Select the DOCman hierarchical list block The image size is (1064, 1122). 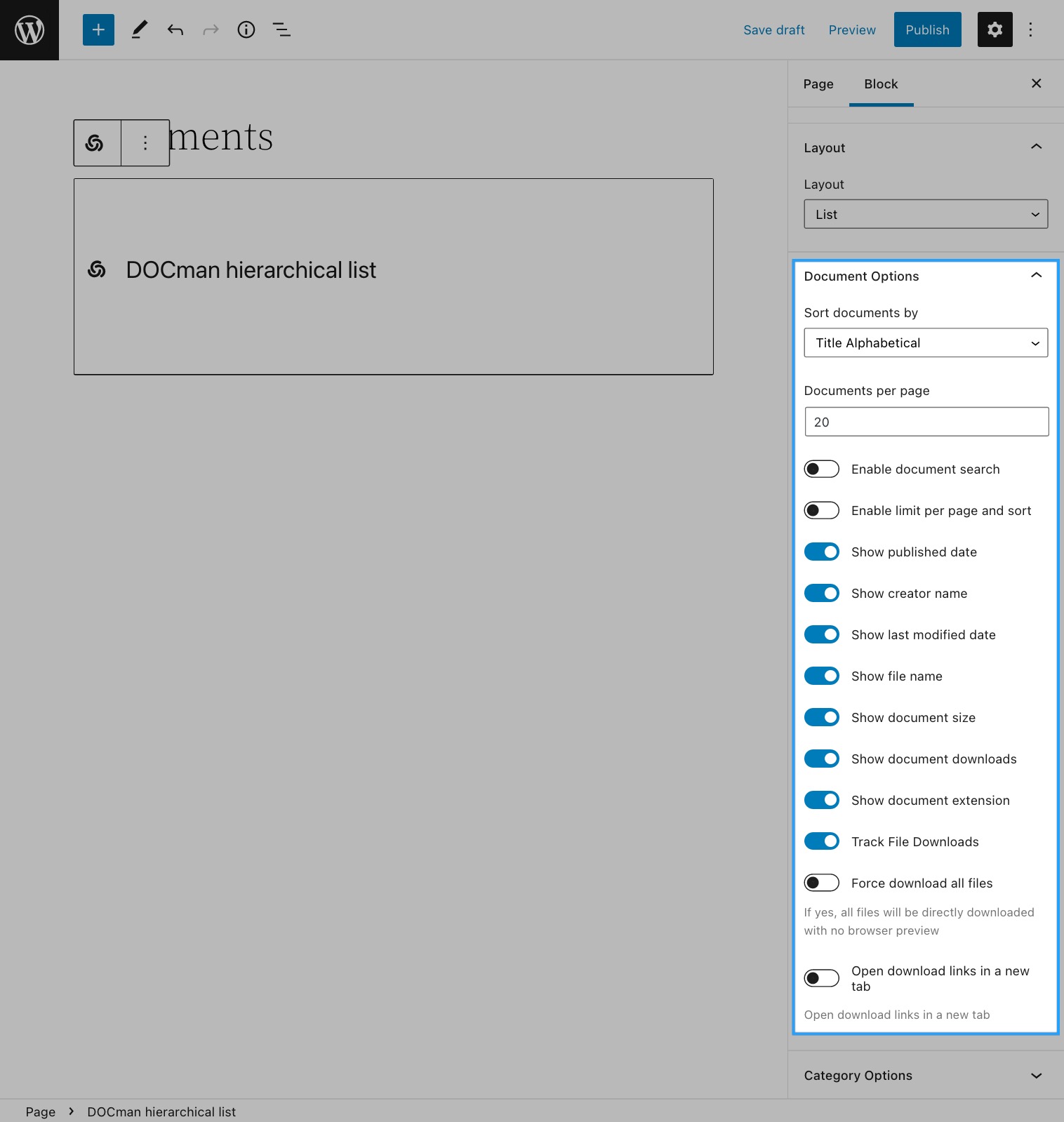(394, 276)
